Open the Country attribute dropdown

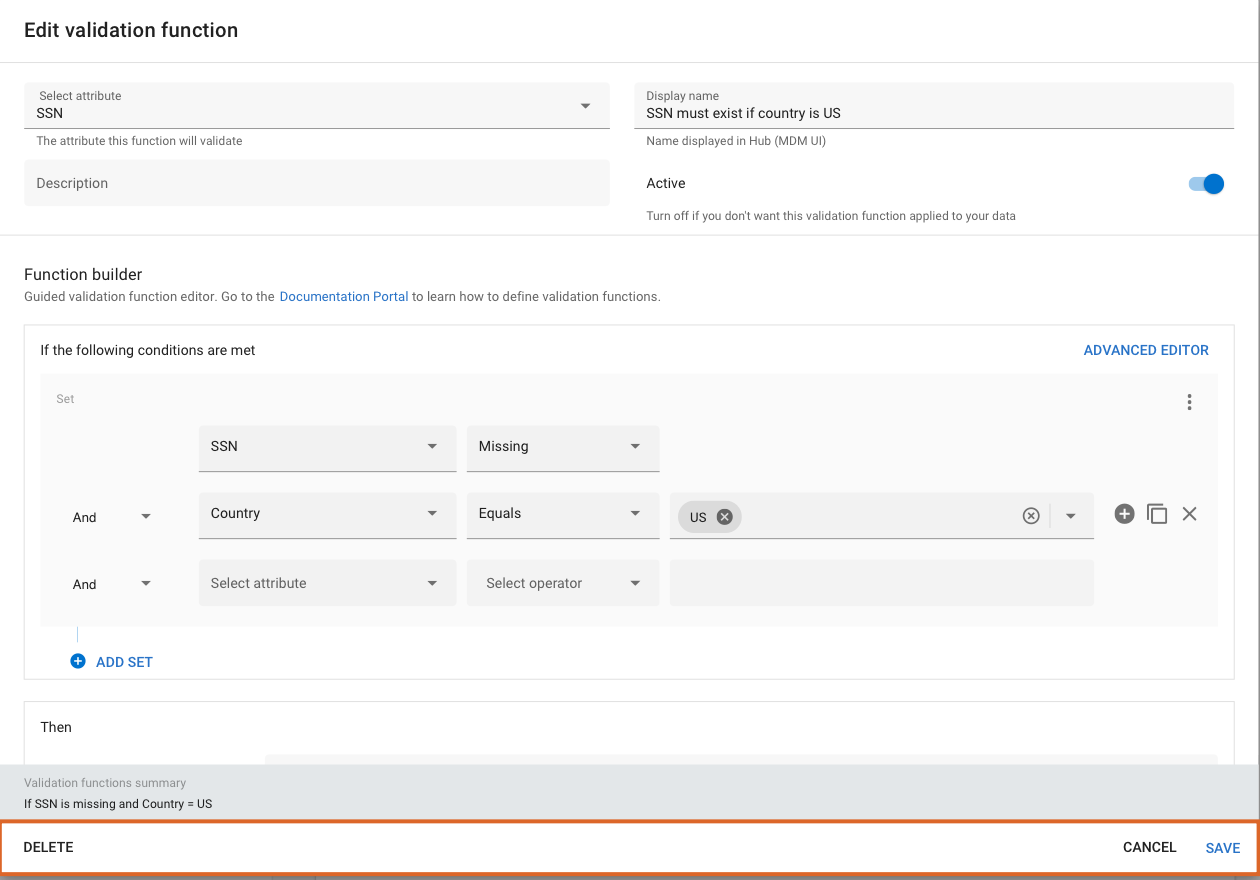(327, 514)
